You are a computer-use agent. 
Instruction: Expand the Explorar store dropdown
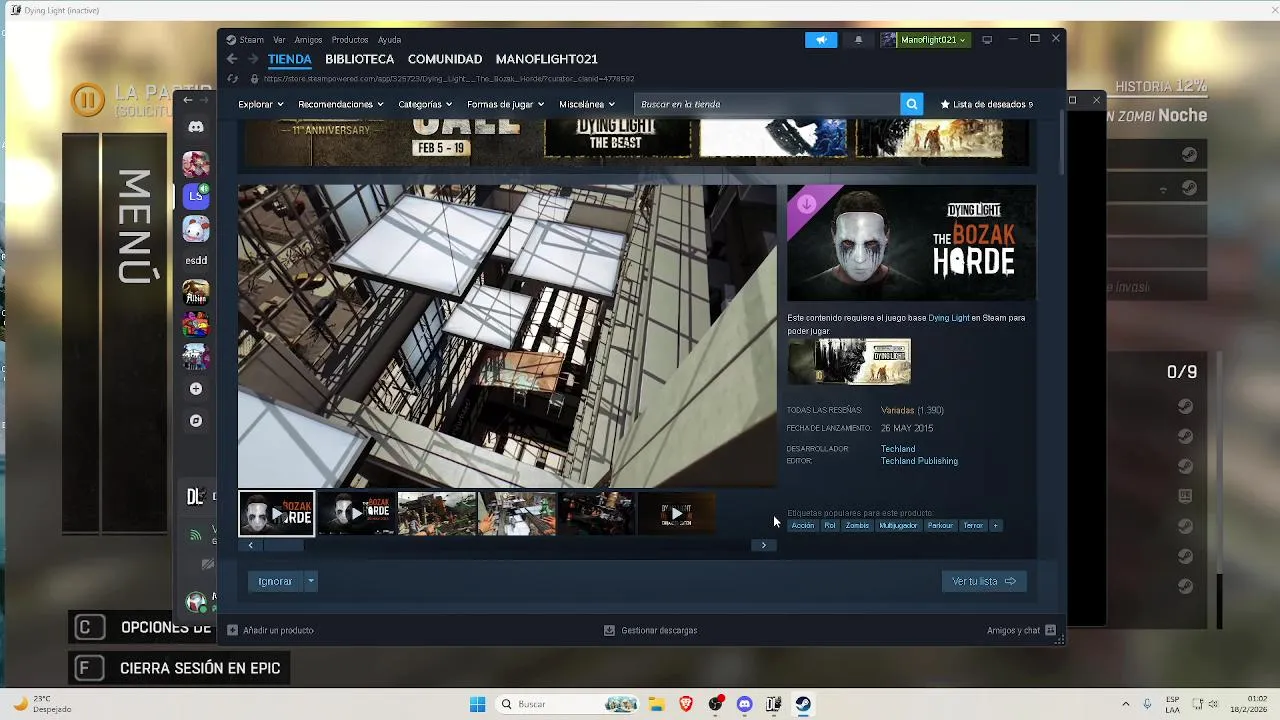pyautogui.click(x=260, y=104)
